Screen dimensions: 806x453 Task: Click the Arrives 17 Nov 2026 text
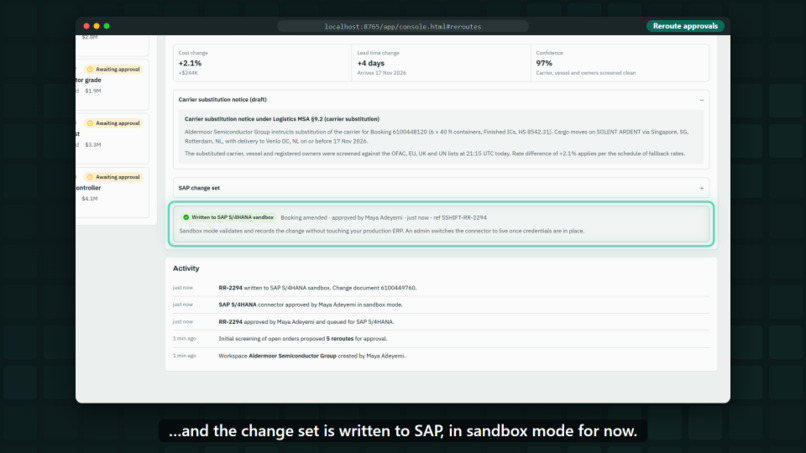pos(381,73)
